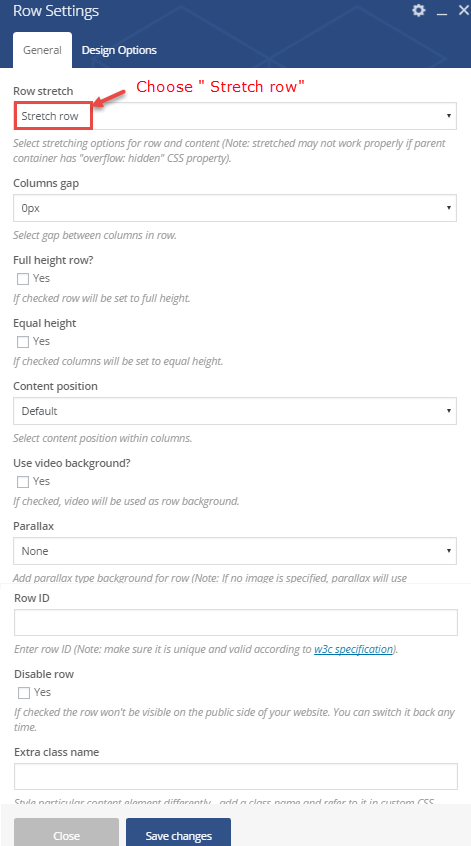The width and height of the screenshot is (471, 846).
Task: Open the Content position dropdown
Action: pos(235,411)
